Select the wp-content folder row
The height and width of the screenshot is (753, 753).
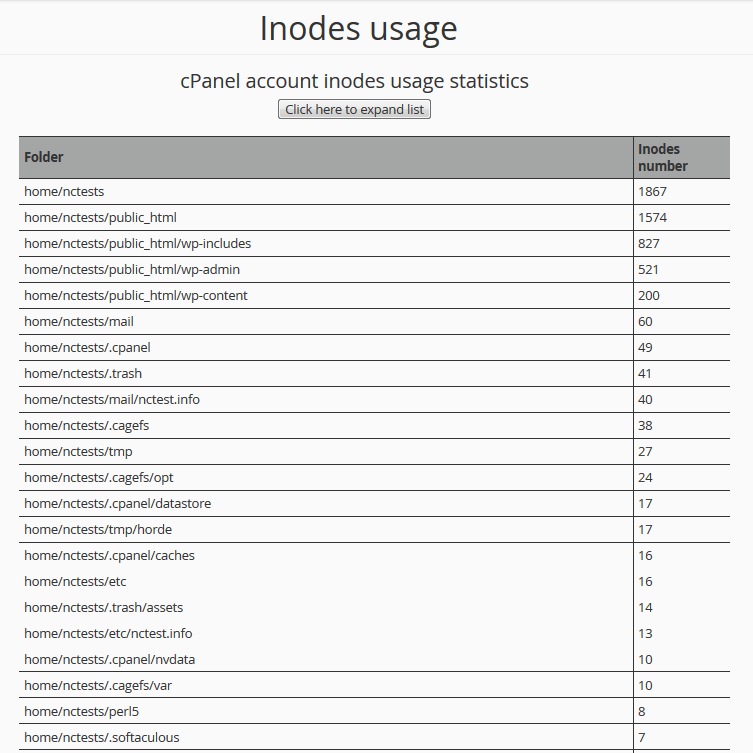(x=375, y=295)
